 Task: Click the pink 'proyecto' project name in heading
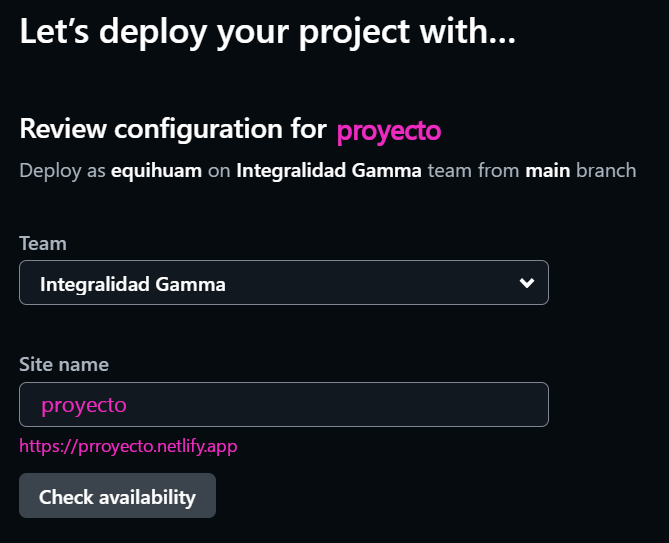tap(389, 130)
